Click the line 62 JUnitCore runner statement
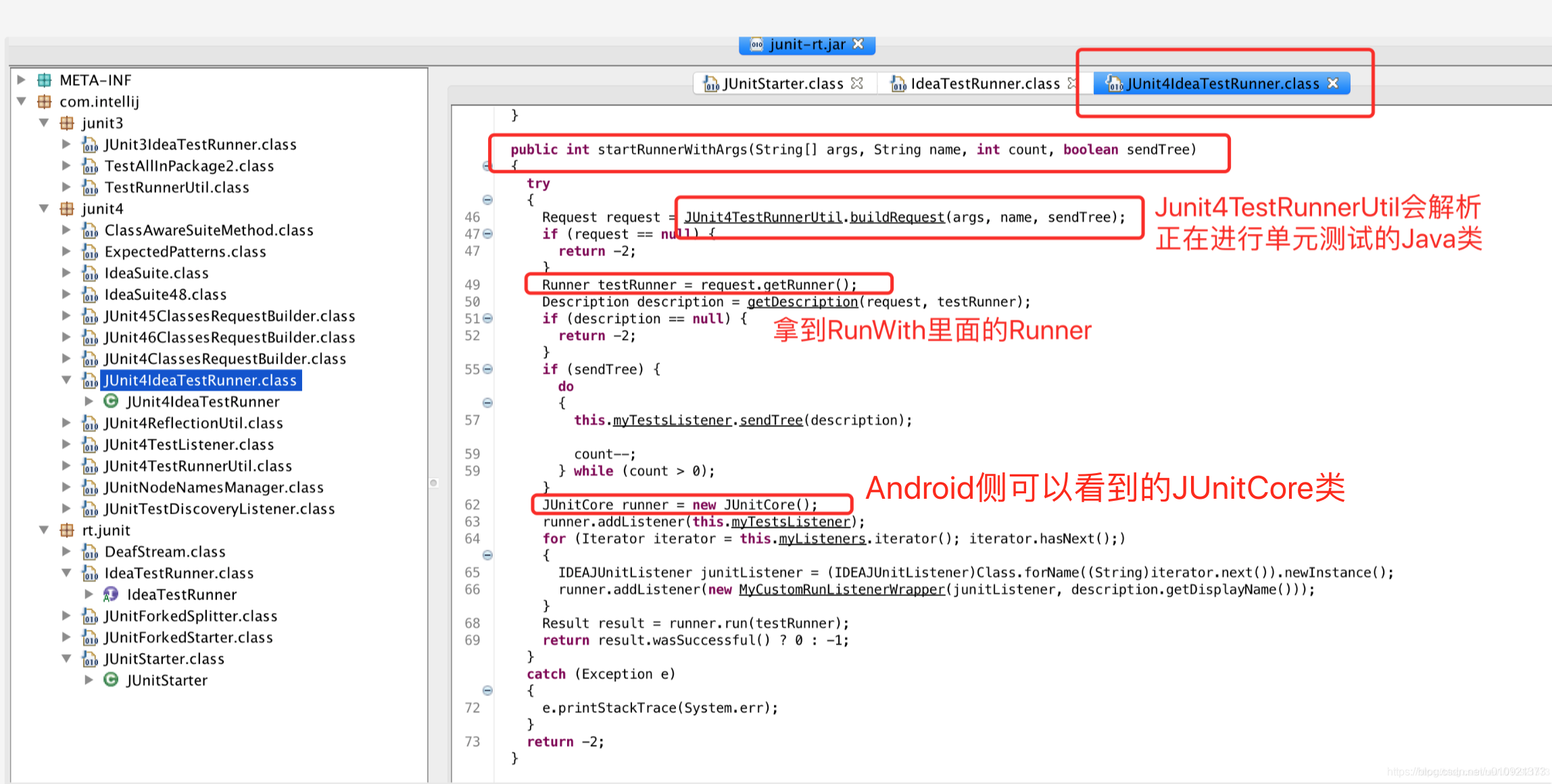Screen dimensions: 1552x784 click(x=680, y=505)
